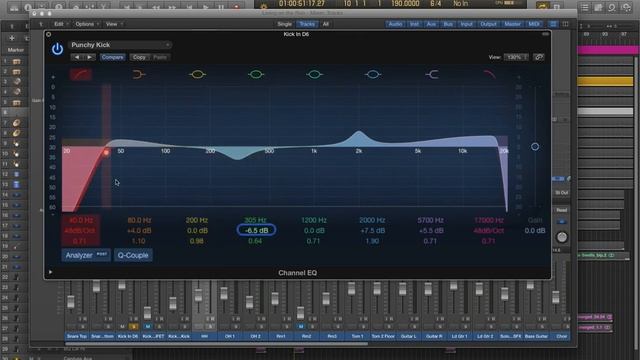Toggle the yellow 200 Hz bell band icon
640x360 pixels.
click(198, 74)
